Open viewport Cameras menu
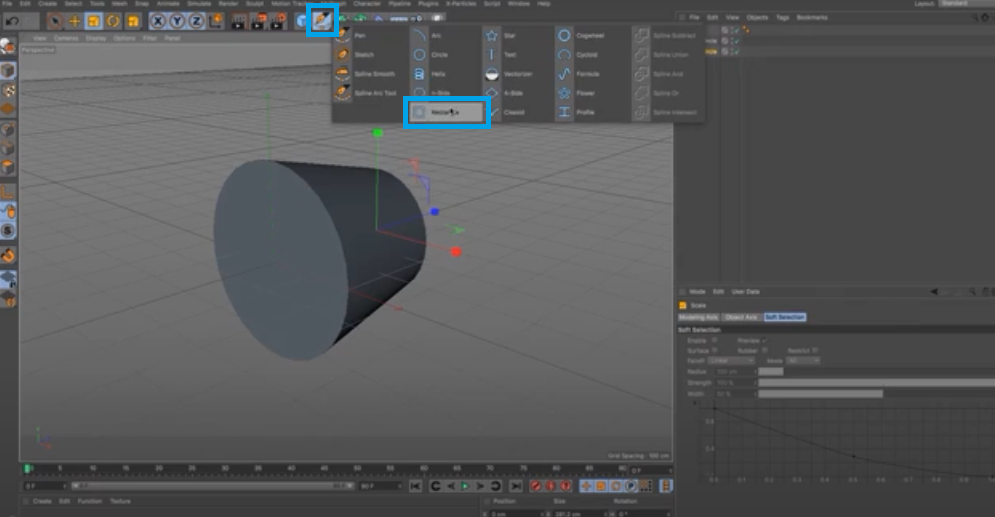This screenshot has width=995, height=517. click(x=66, y=38)
